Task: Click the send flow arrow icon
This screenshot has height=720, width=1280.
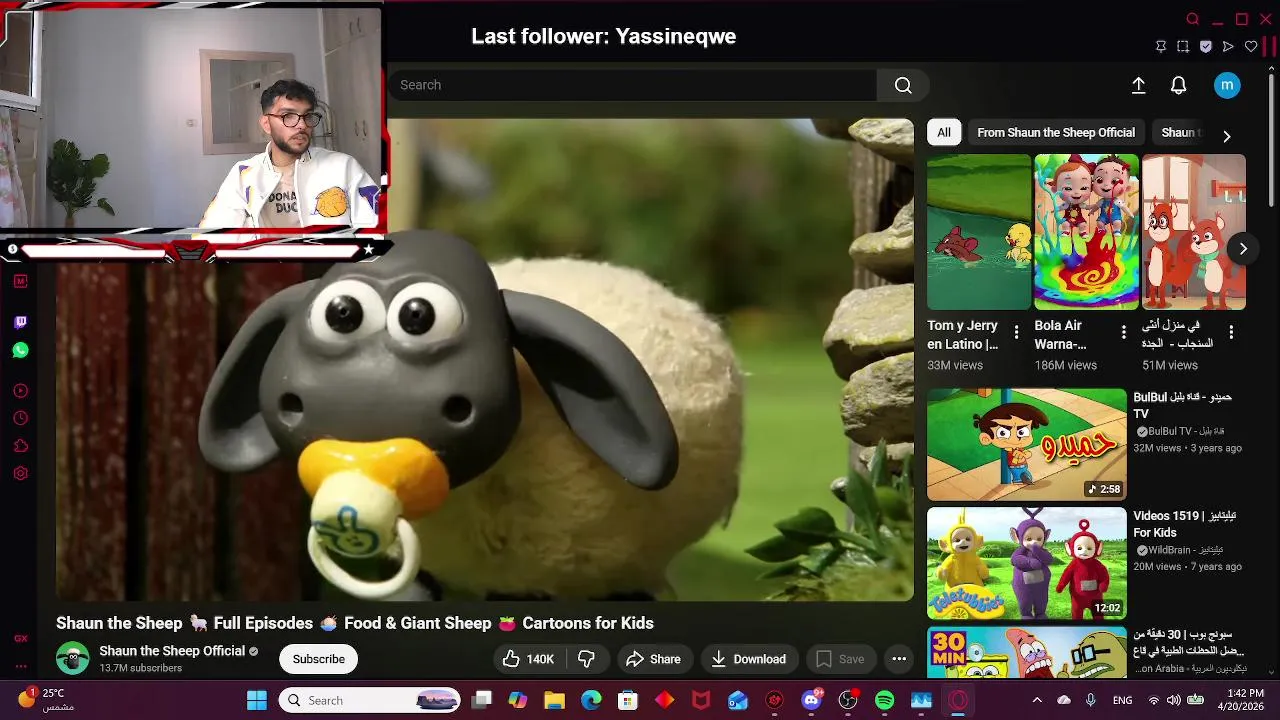Action: (1228, 46)
